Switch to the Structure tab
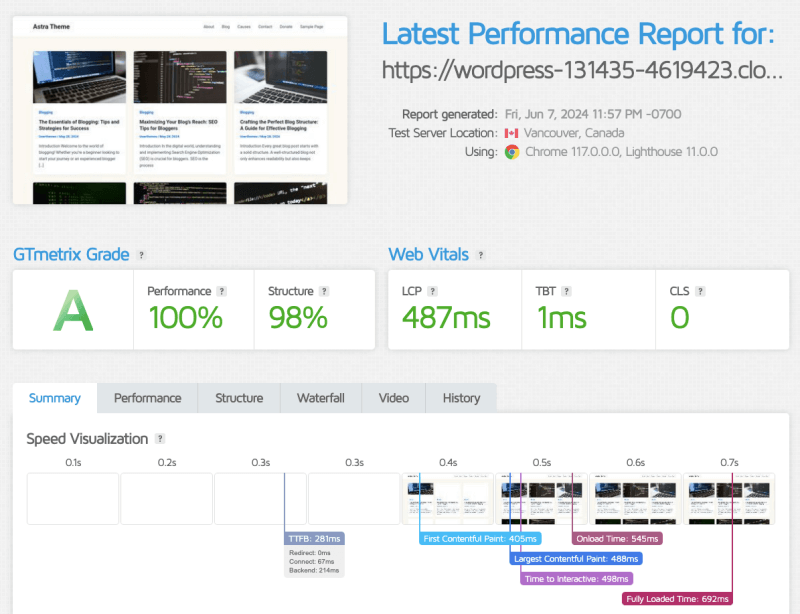Image resolution: width=800 pixels, height=614 pixels. [x=239, y=398]
